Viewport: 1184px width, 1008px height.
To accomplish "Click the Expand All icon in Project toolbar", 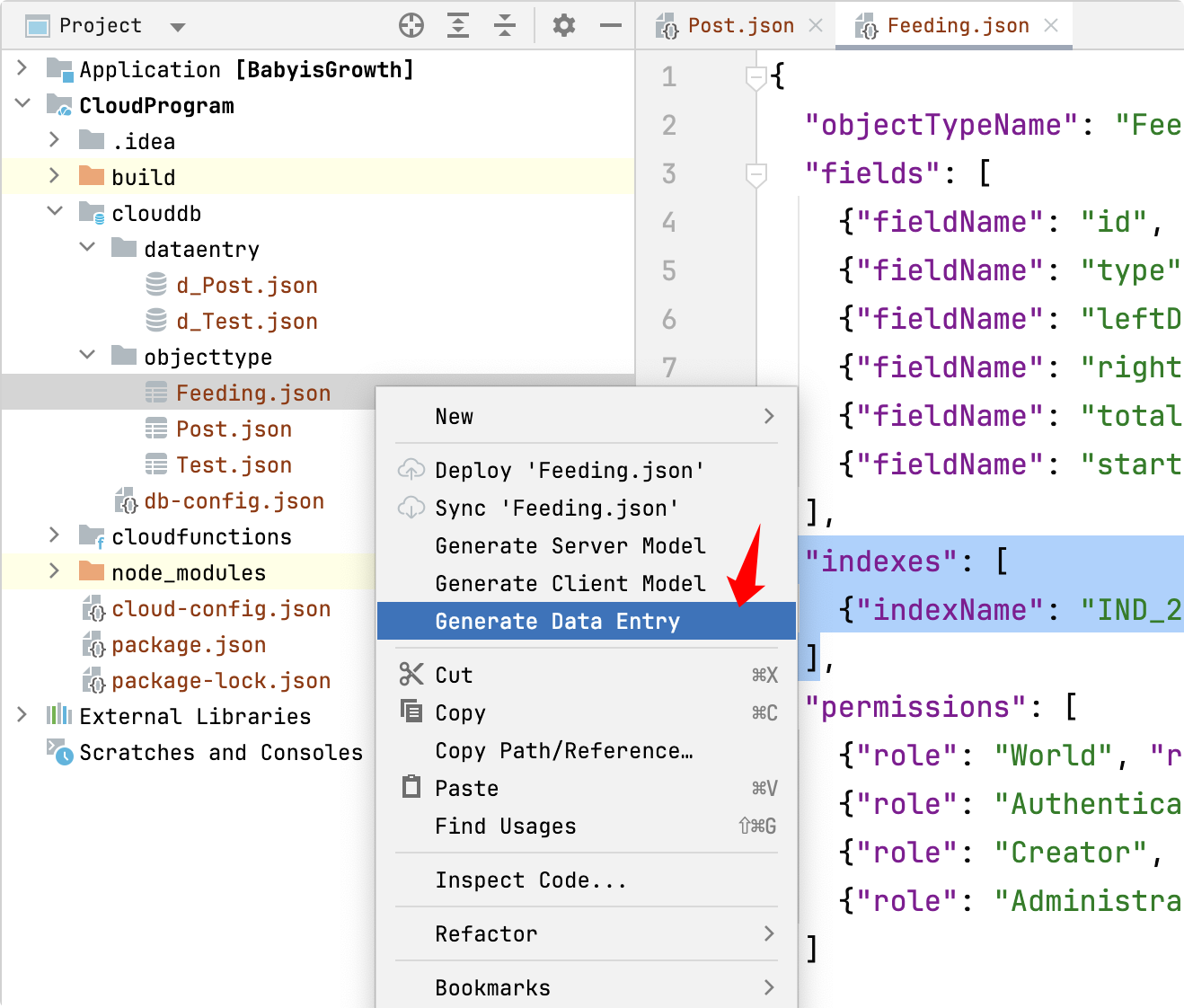I will (x=458, y=26).
